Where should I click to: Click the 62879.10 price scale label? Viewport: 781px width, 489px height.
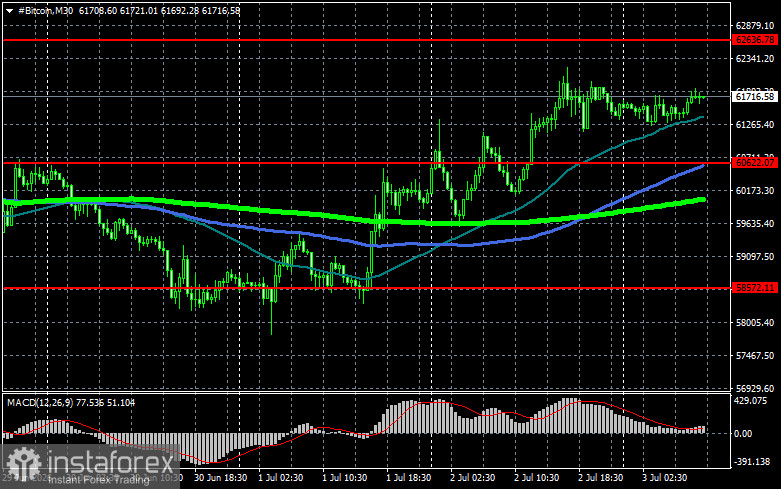tap(755, 26)
